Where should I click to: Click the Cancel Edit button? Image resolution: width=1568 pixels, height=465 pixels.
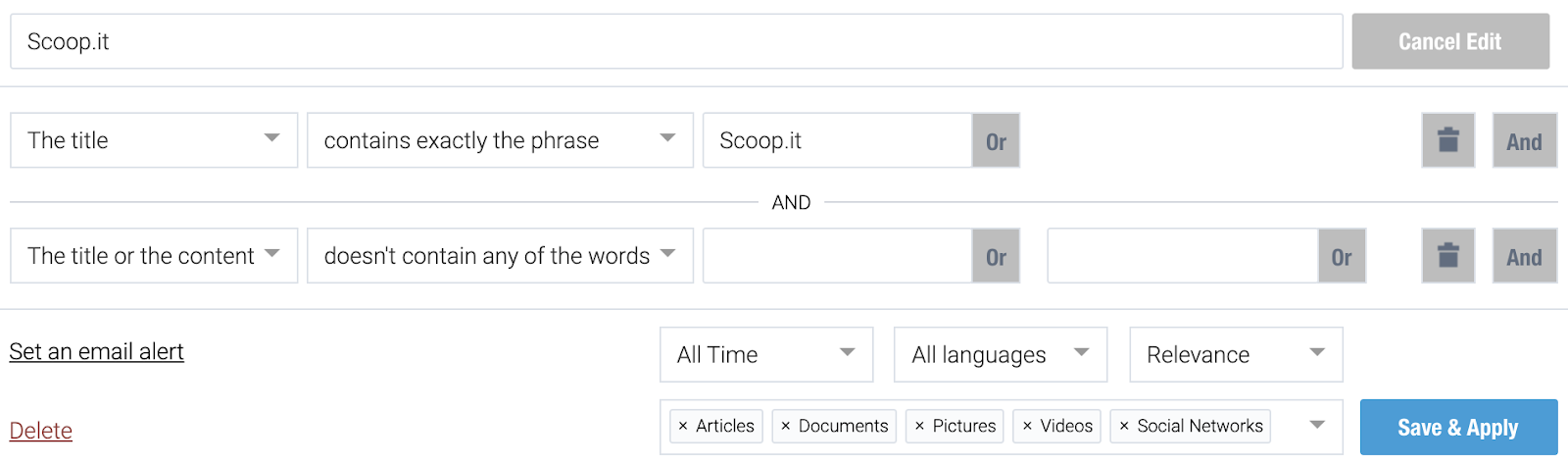click(x=1450, y=41)
